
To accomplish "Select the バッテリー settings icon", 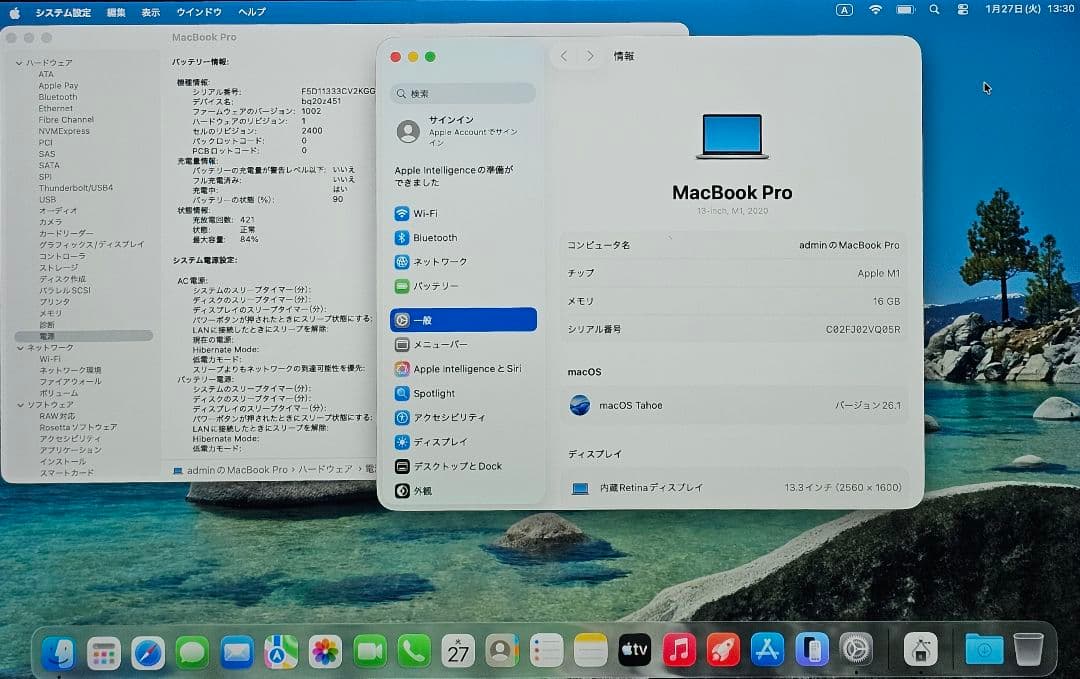I will click(x=435, y=287).
